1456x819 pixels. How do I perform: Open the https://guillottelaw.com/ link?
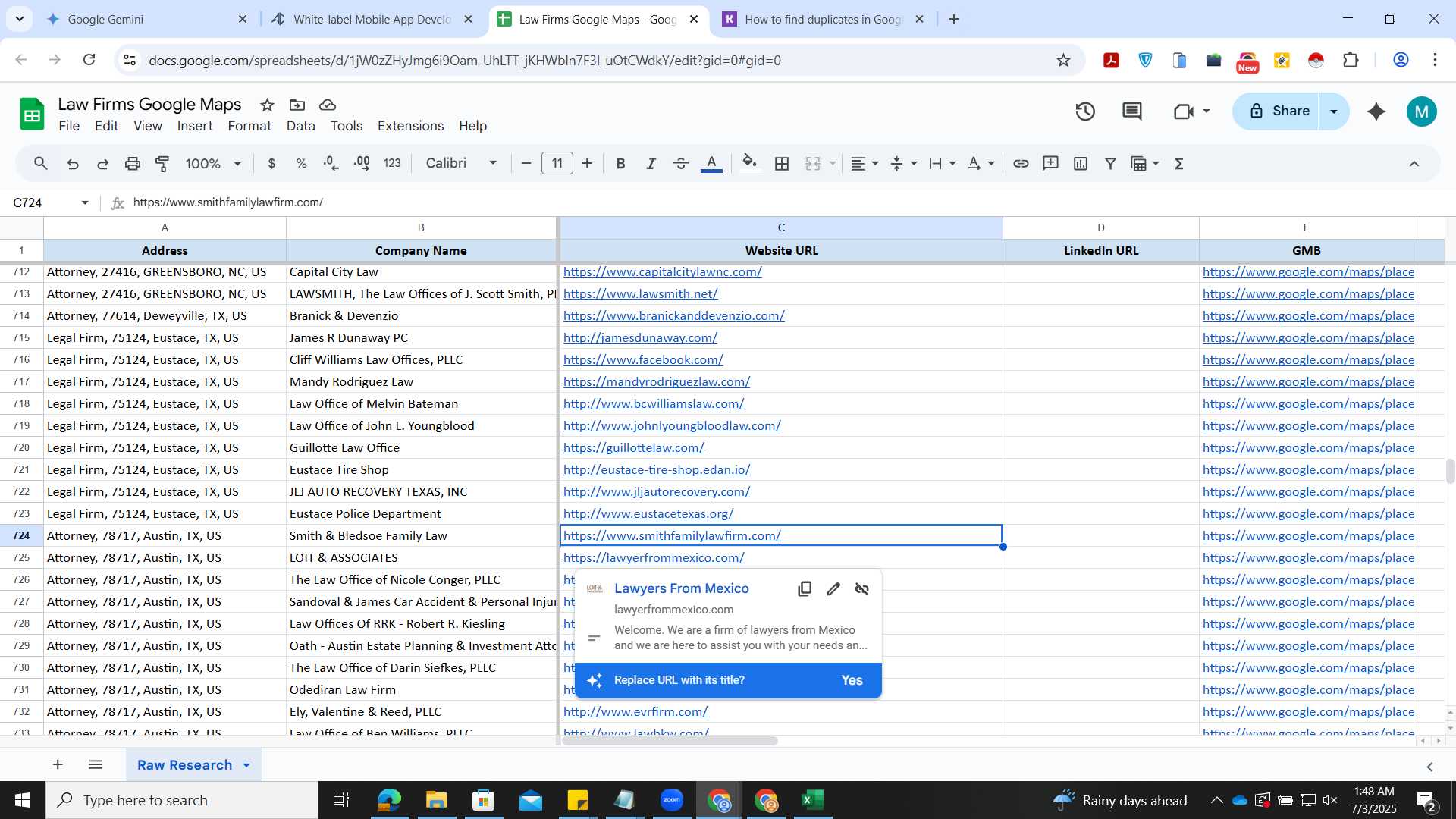pyautogui.click(x=633, y=447)
